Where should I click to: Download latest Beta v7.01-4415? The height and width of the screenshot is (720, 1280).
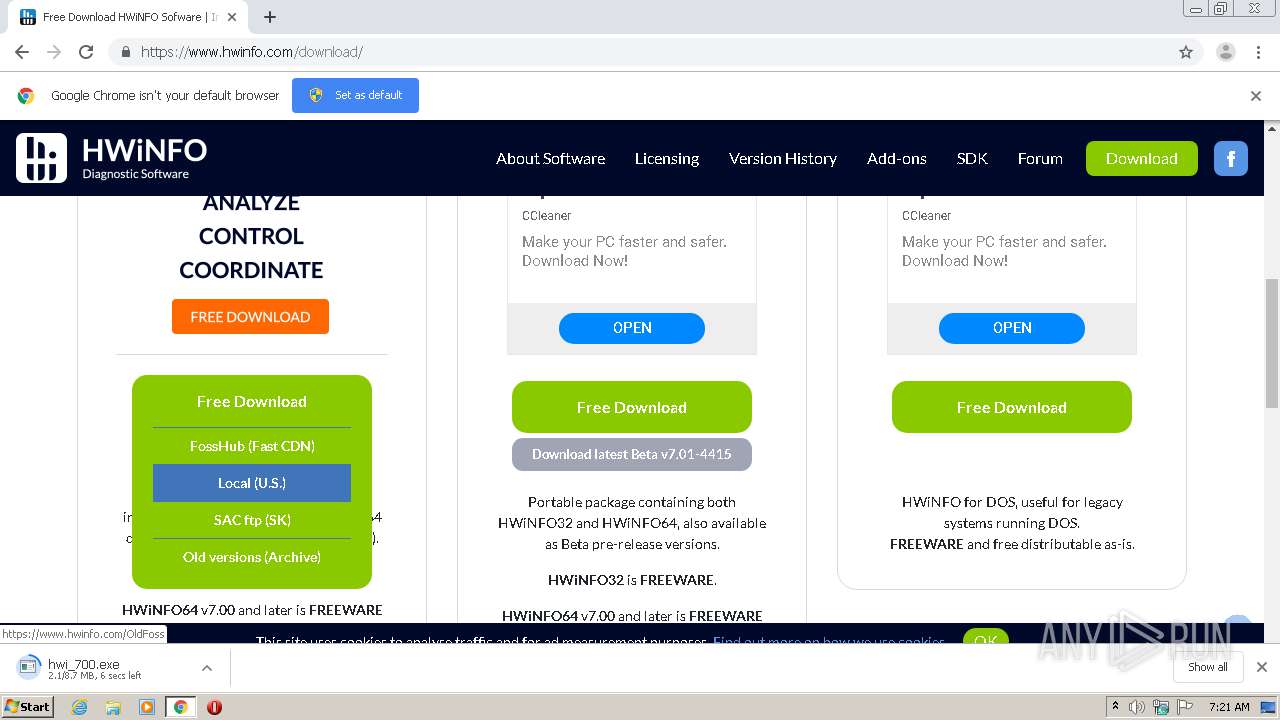pyautogui.click(x=632, y=454)
